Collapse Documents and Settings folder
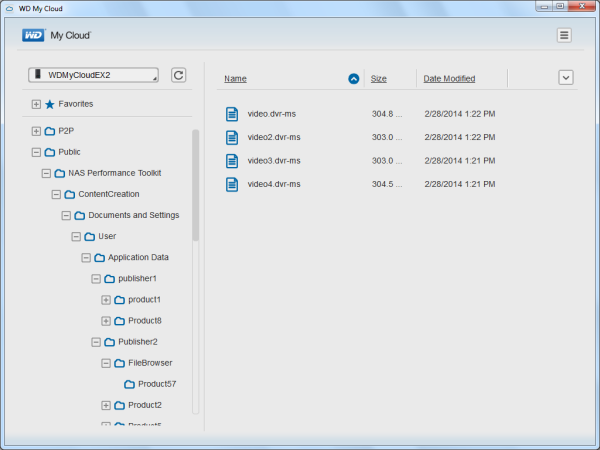600x450 pixels. click(x=66, y=215)
